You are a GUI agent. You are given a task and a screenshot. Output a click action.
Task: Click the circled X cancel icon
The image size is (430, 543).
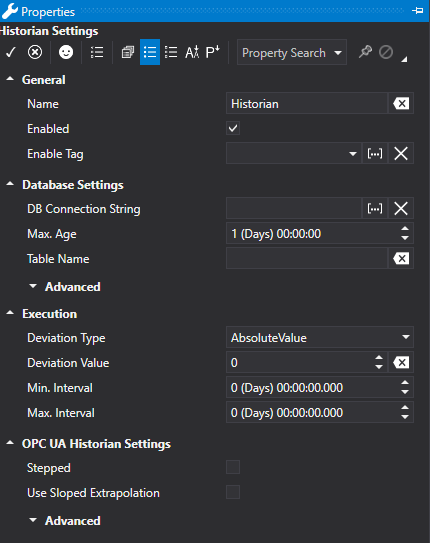35,52
